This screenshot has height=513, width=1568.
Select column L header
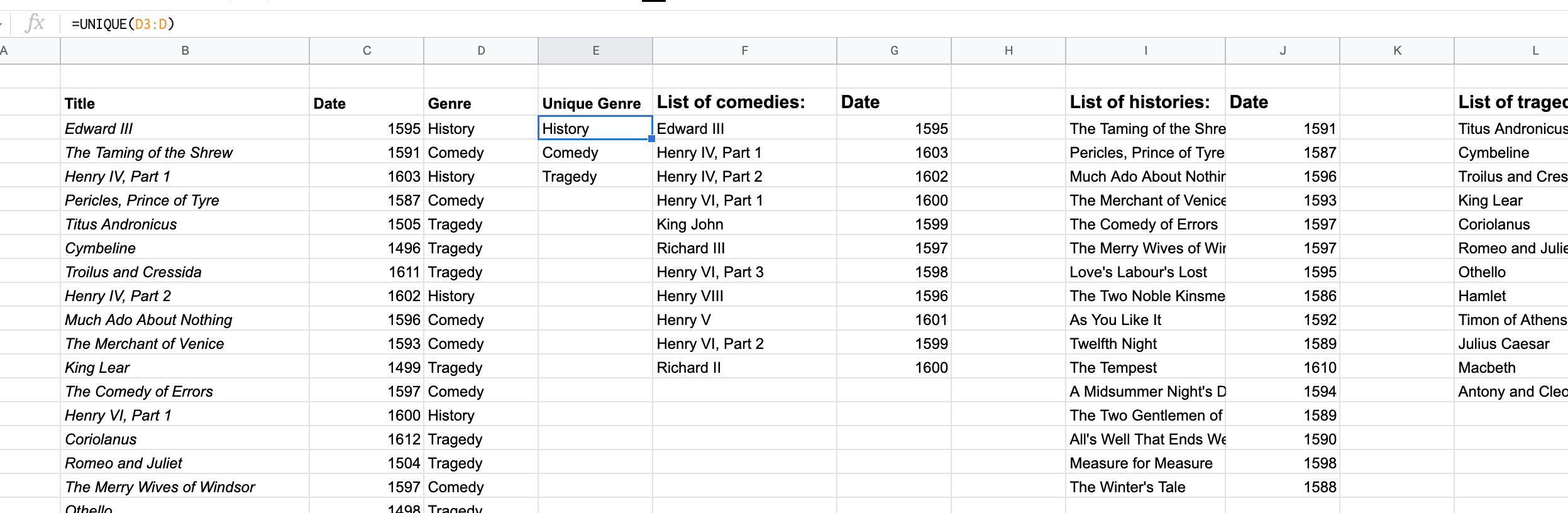point(1511,51)
